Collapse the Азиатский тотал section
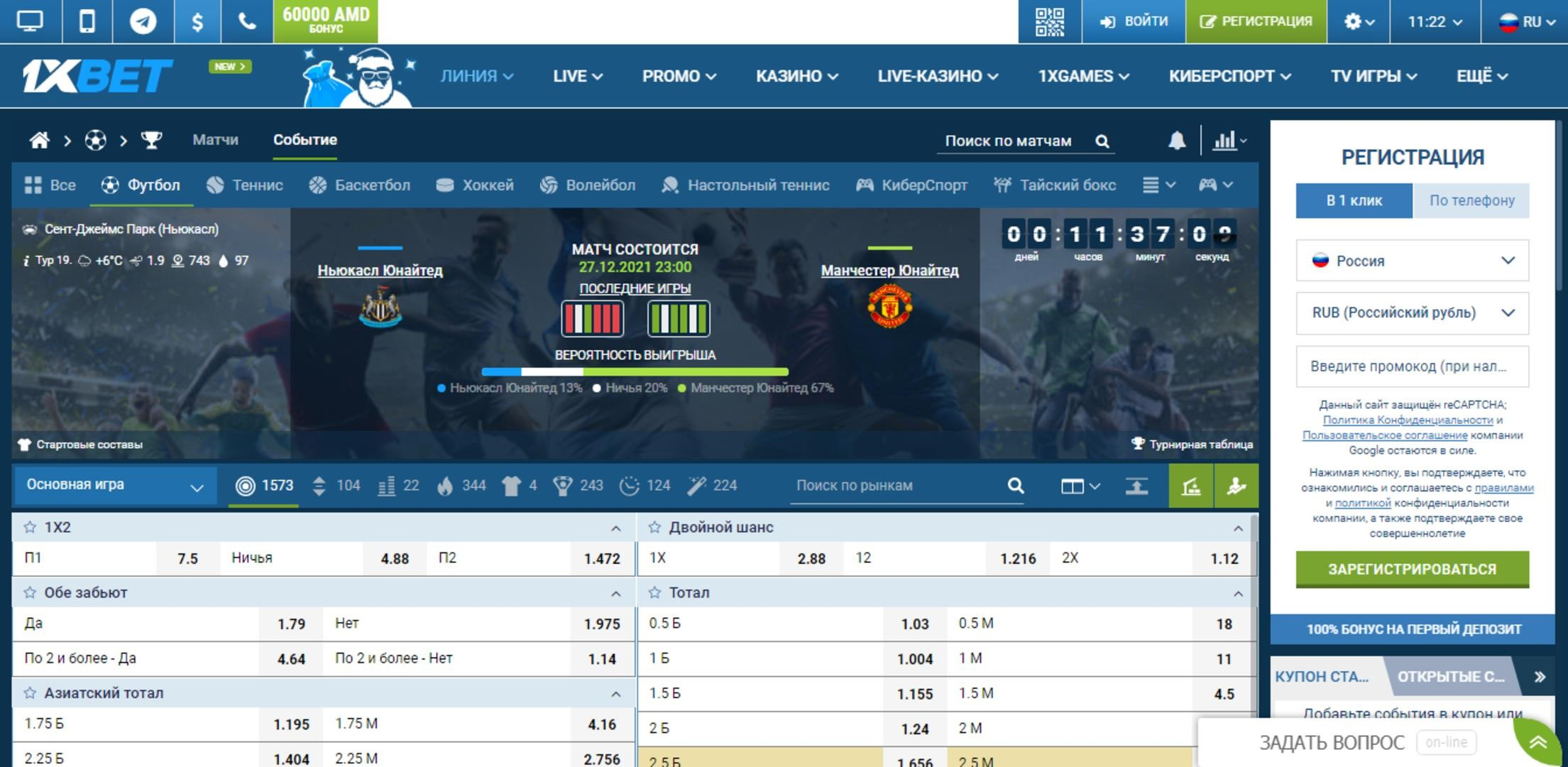 coord(615,694)
